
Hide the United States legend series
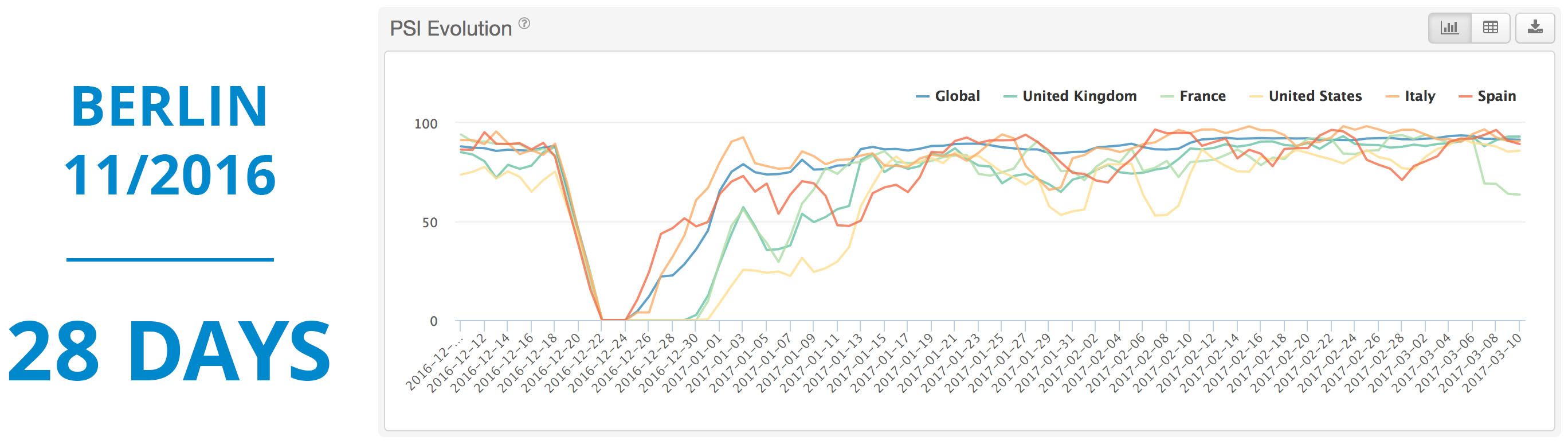1315,96
